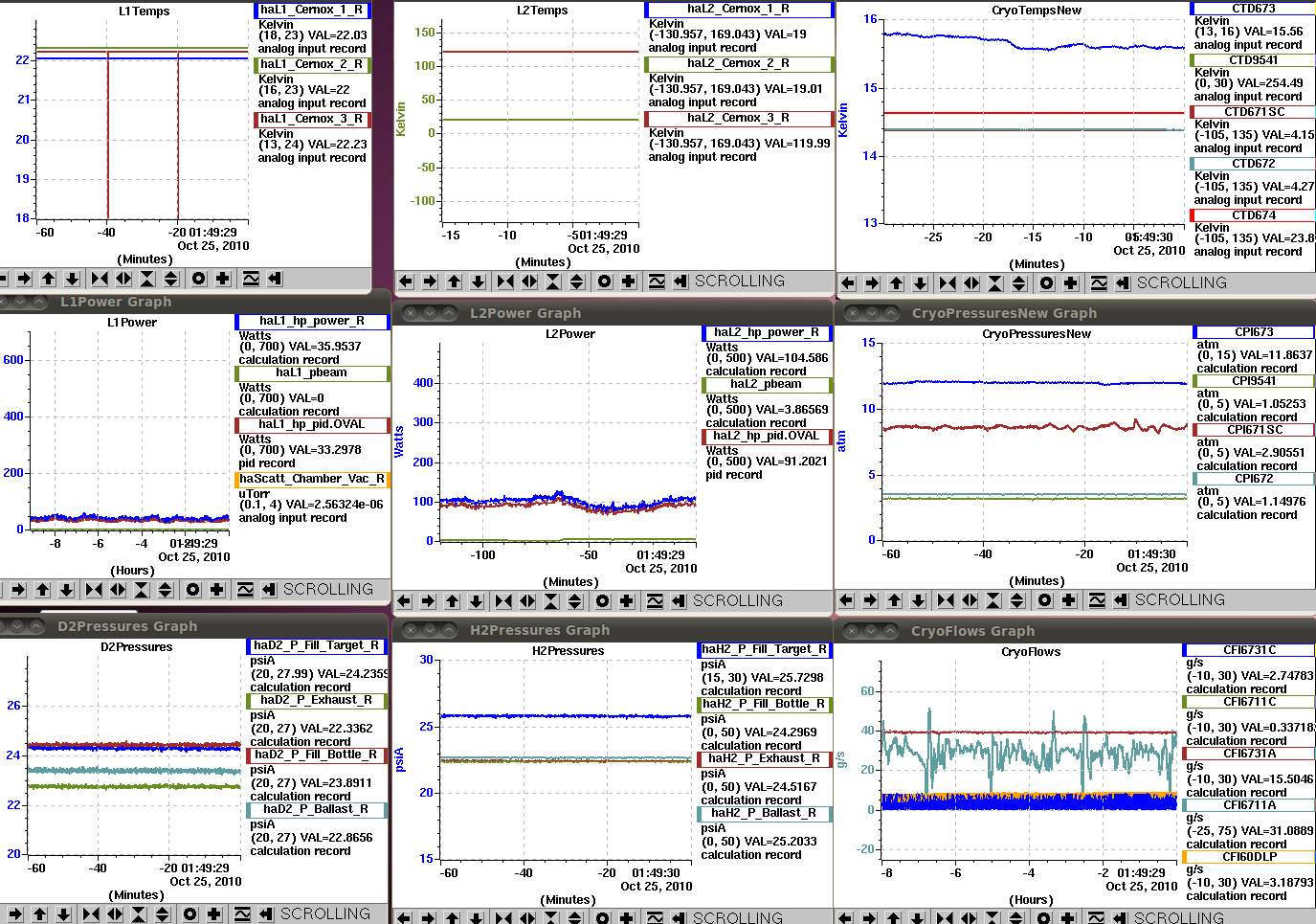Viewport: 1316px width, 924px height.
Task: Select the haH2_P_Fill_Bottle_R legend entry
Action: [x=764, y=705]
